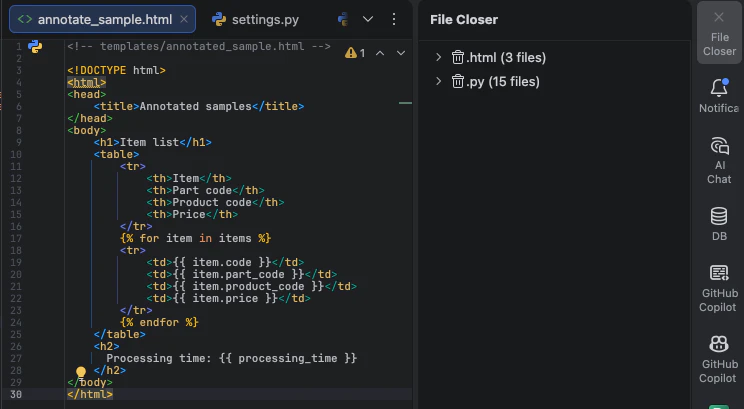Open the lower GitHub Copilot tool window
Image resolution: width=744 pixels, height=409 pixels.
[x=719, y=360]
